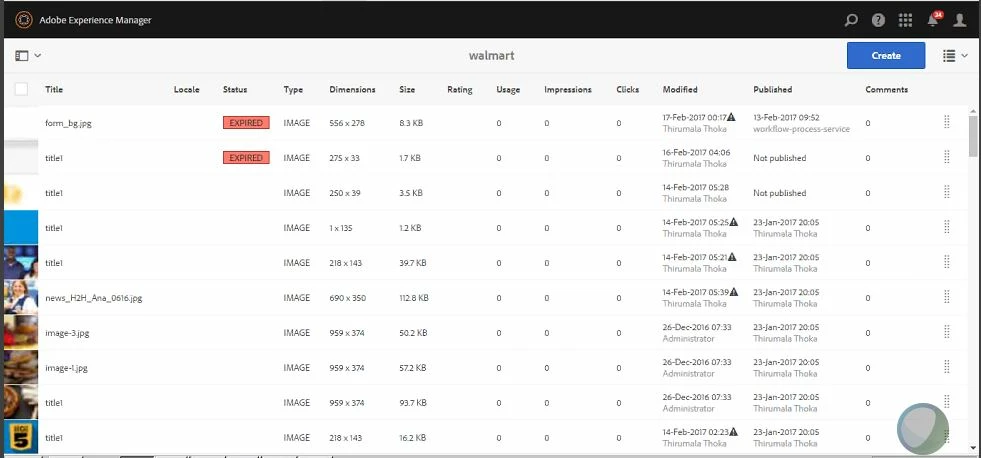
Task: Open the asset news_H2H_Ana_0616.jpg
Action: point(94,298)
